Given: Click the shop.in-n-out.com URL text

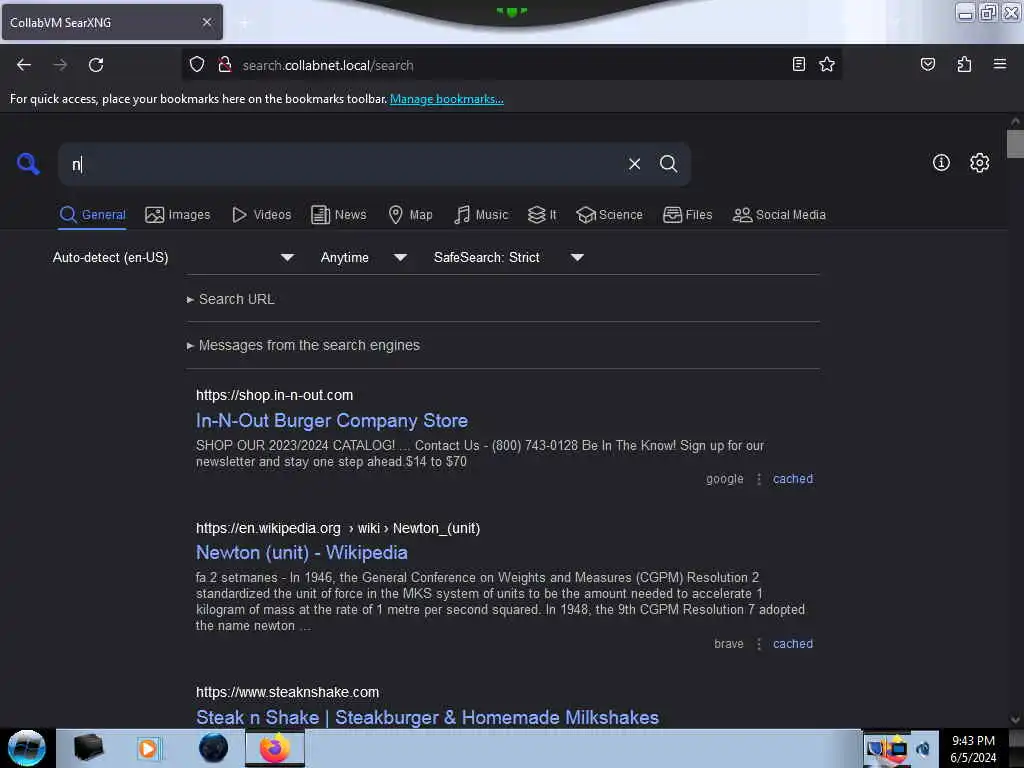Looking at the screenshot, I should (x=274, y=395).
